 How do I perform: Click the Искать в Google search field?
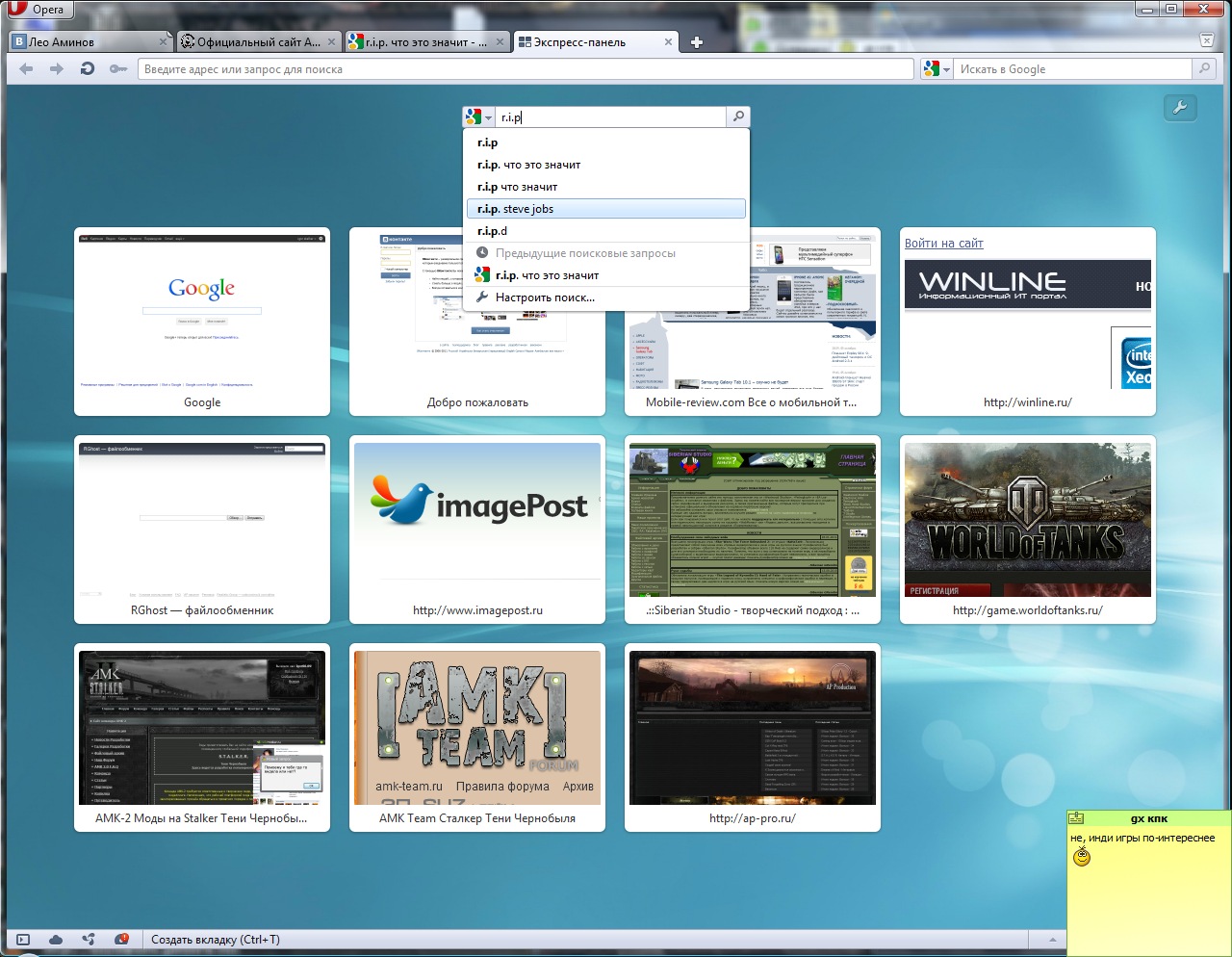[1072, 69]
